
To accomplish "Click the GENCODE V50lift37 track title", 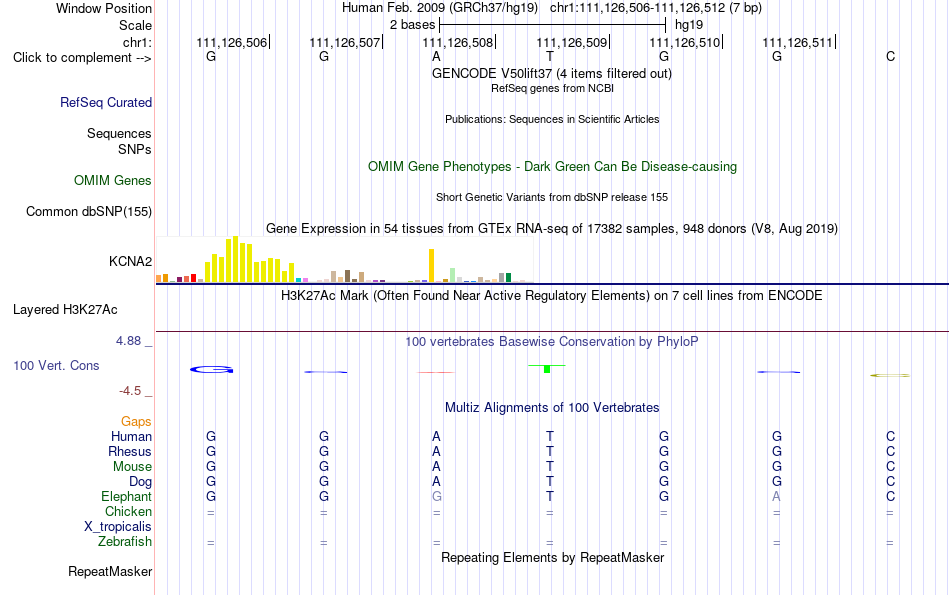I will [x=552, y=73].
